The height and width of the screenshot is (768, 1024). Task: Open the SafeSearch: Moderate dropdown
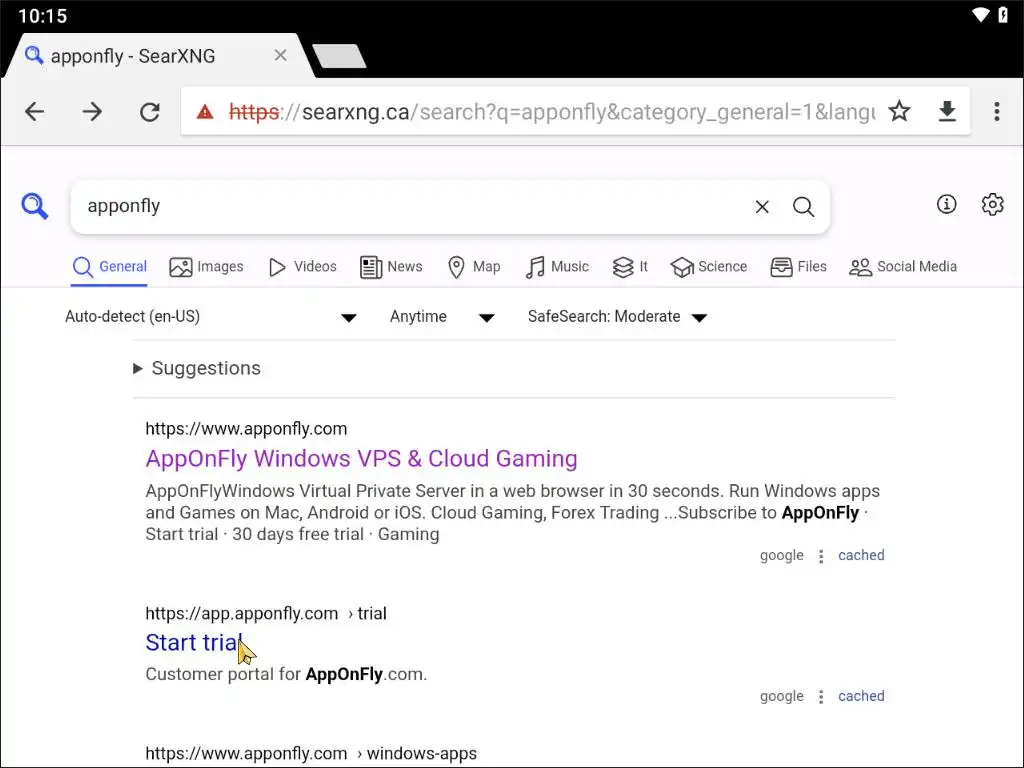click(617, 317)
